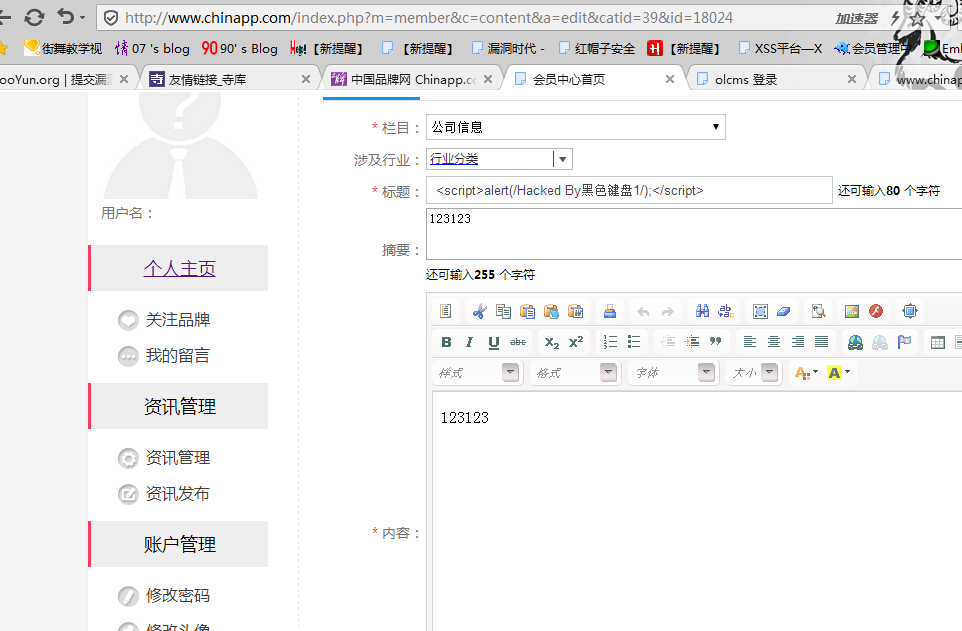
Task: Open the 栏目 公司信息 dropdown
Action: point(575,127)
